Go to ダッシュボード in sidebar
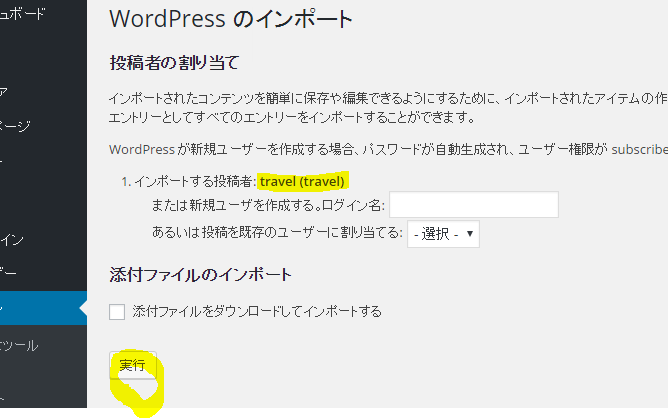The width and height of the screenshot is (668, 418). click(x=22, y=14)
